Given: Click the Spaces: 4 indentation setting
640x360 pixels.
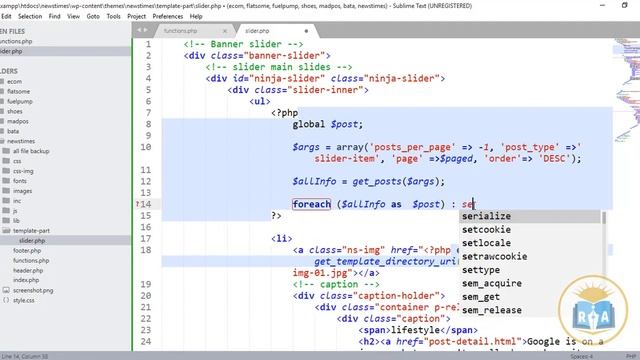Looking at the screenshot, I should [x=581, y=356].
